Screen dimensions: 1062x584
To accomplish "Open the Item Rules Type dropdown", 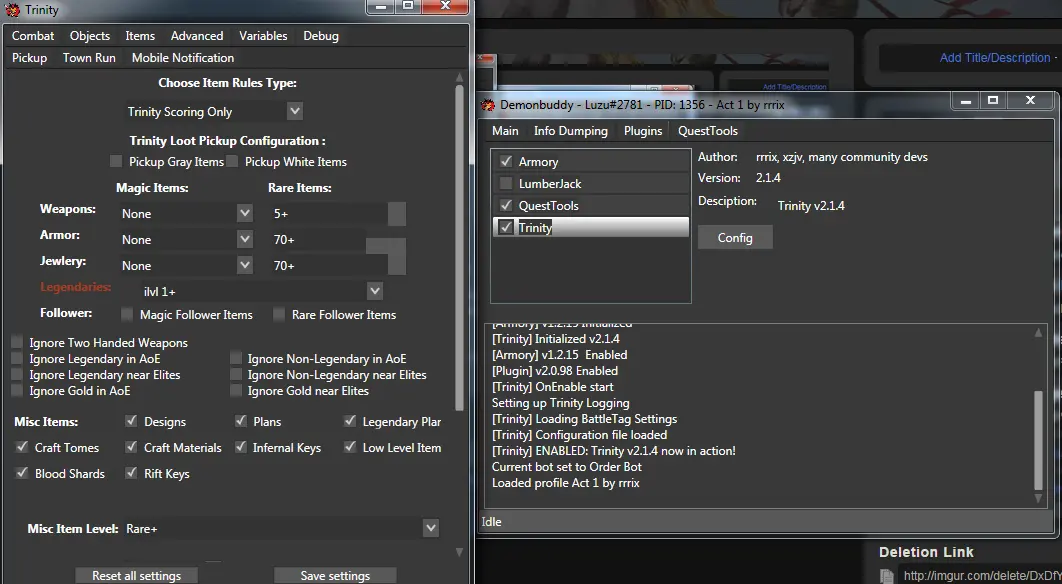I will [294, 111].
